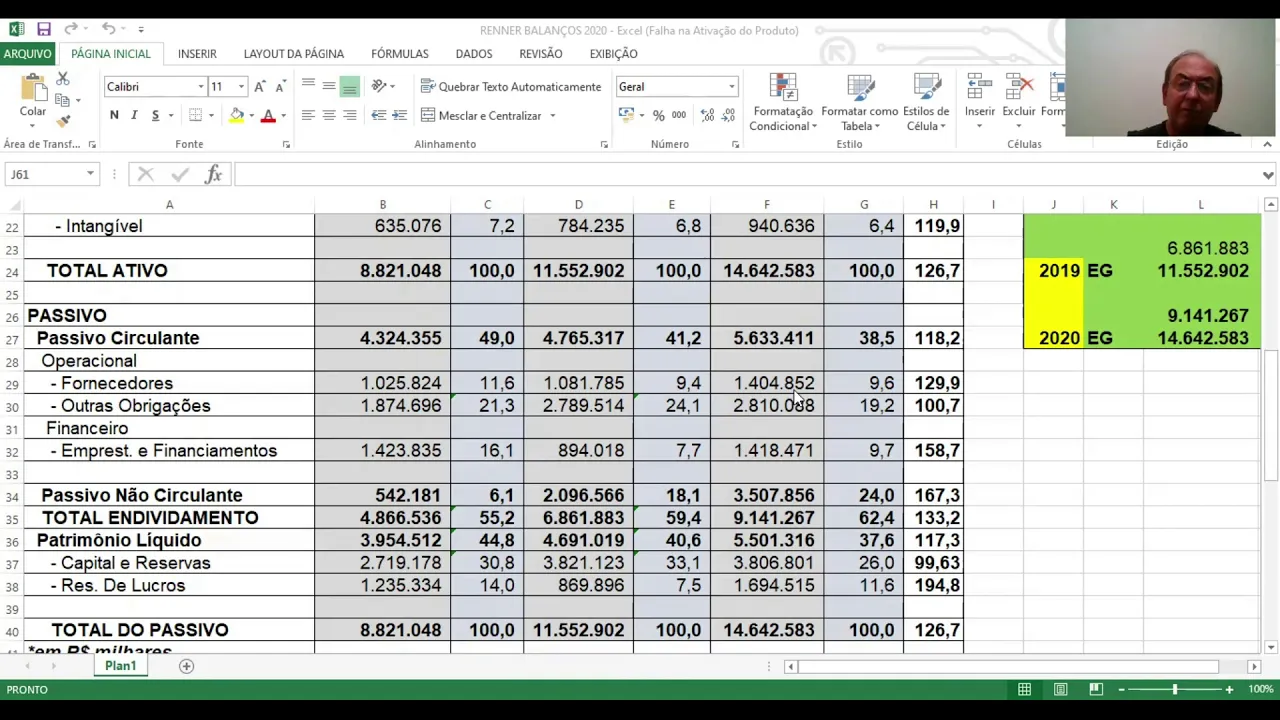
Task: Open Estilos de Célula
Action: pos(926,102)
